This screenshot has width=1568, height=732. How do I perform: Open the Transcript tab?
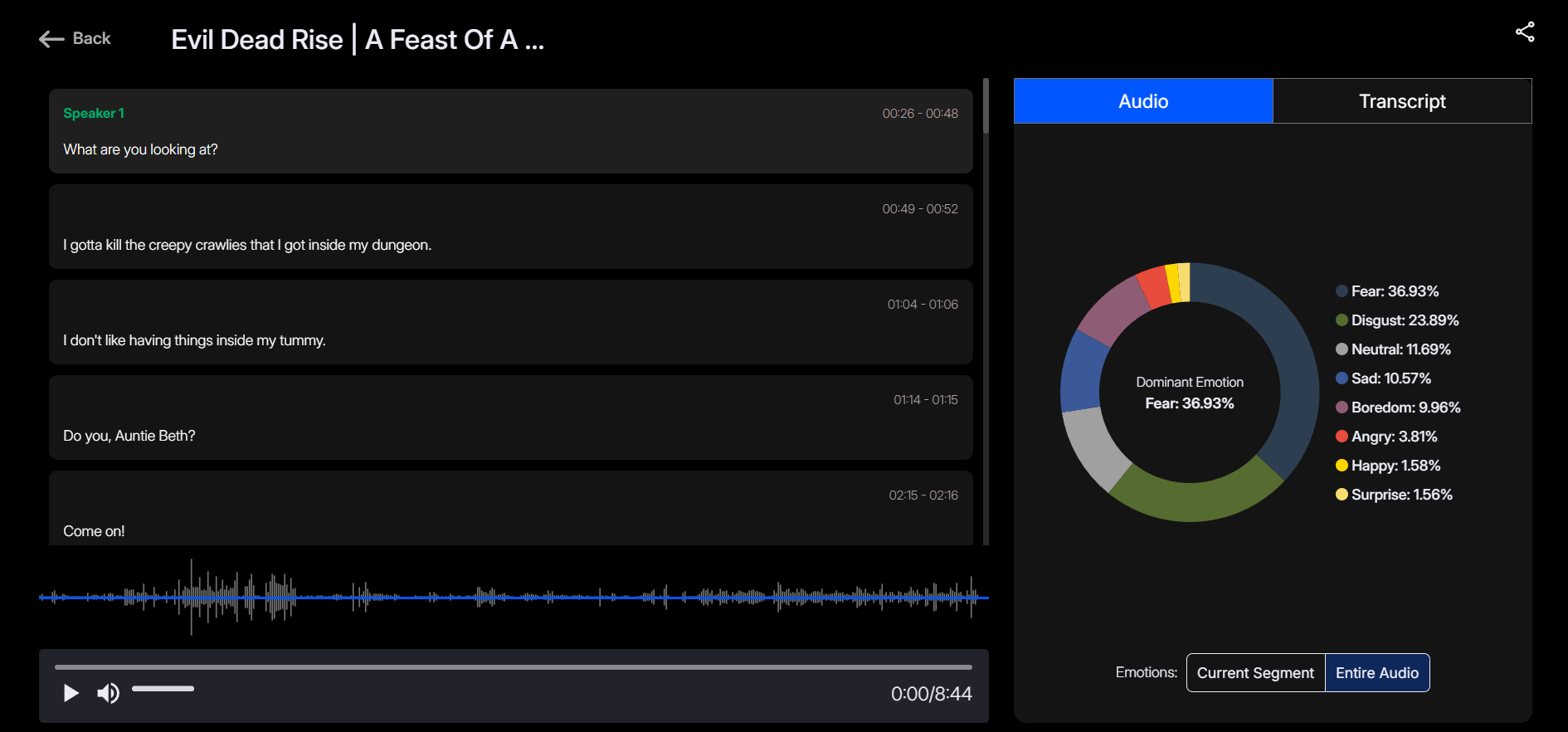click(1402, 101)
